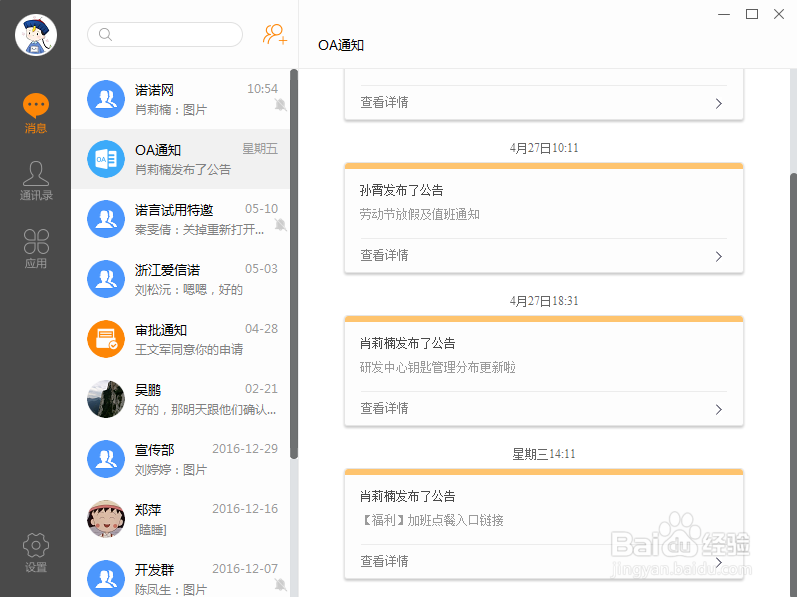This screenshot has width=797, height=597.
Task: Open the Apps (应用) icon in sidebar
Action: 36,249
